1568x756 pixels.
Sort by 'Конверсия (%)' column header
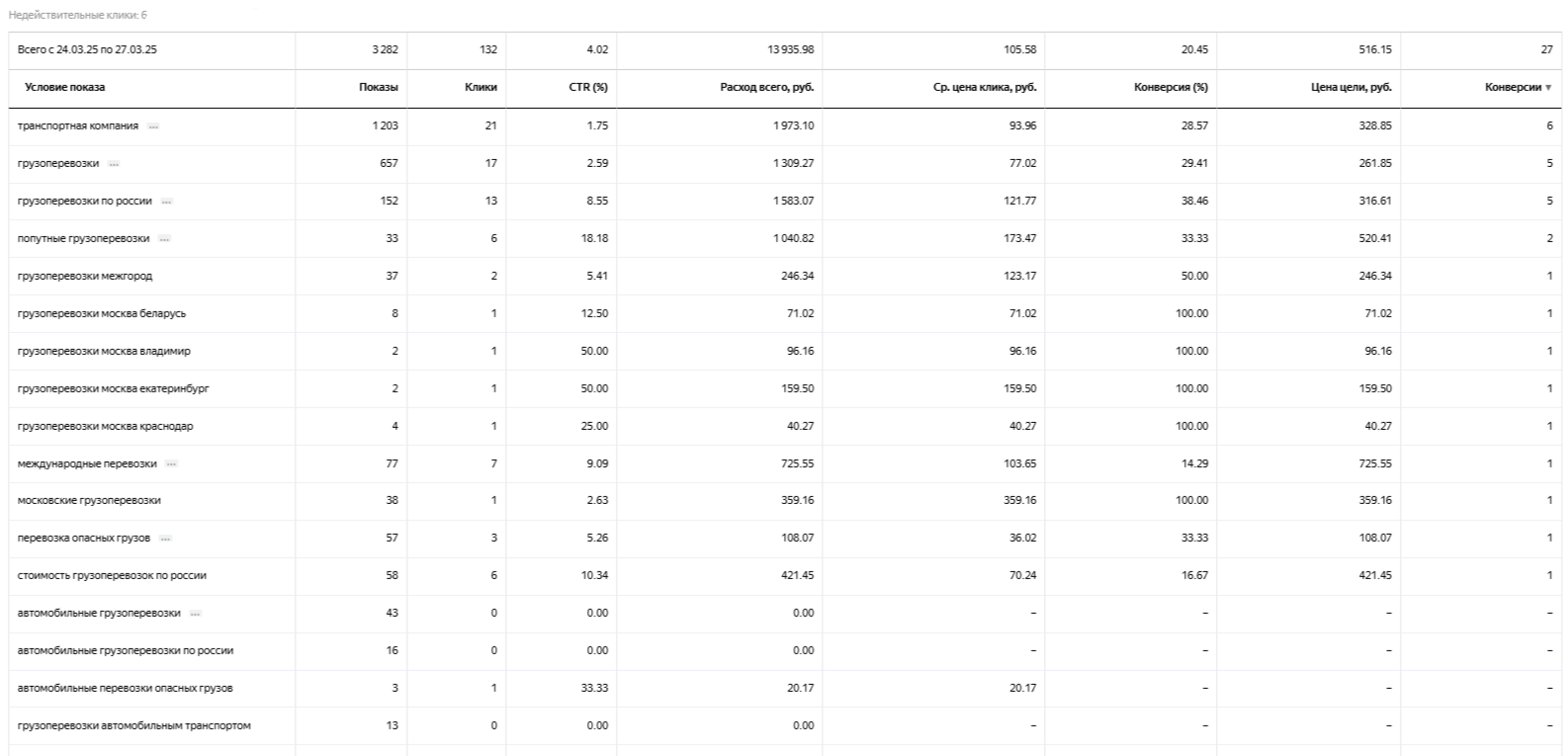1171,87
